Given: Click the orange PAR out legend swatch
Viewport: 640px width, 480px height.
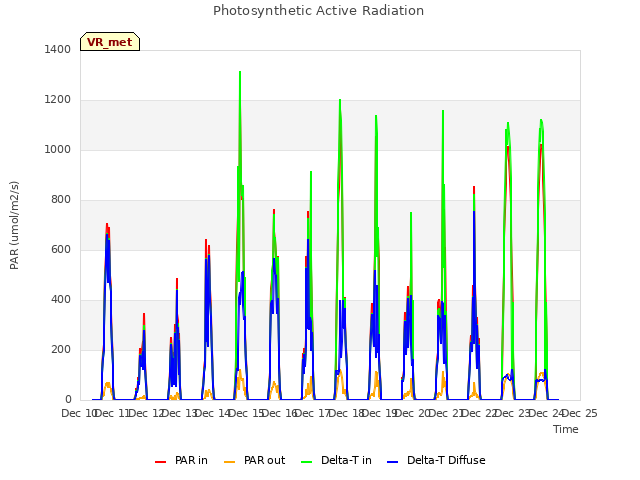Looking at the screenshot, I should tap(230, 462).
